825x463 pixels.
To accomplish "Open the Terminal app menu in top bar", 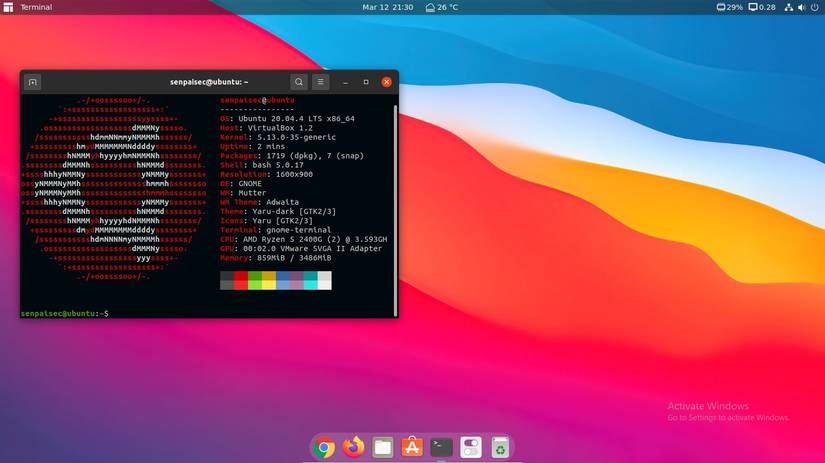I will click(x=36, y=7).
